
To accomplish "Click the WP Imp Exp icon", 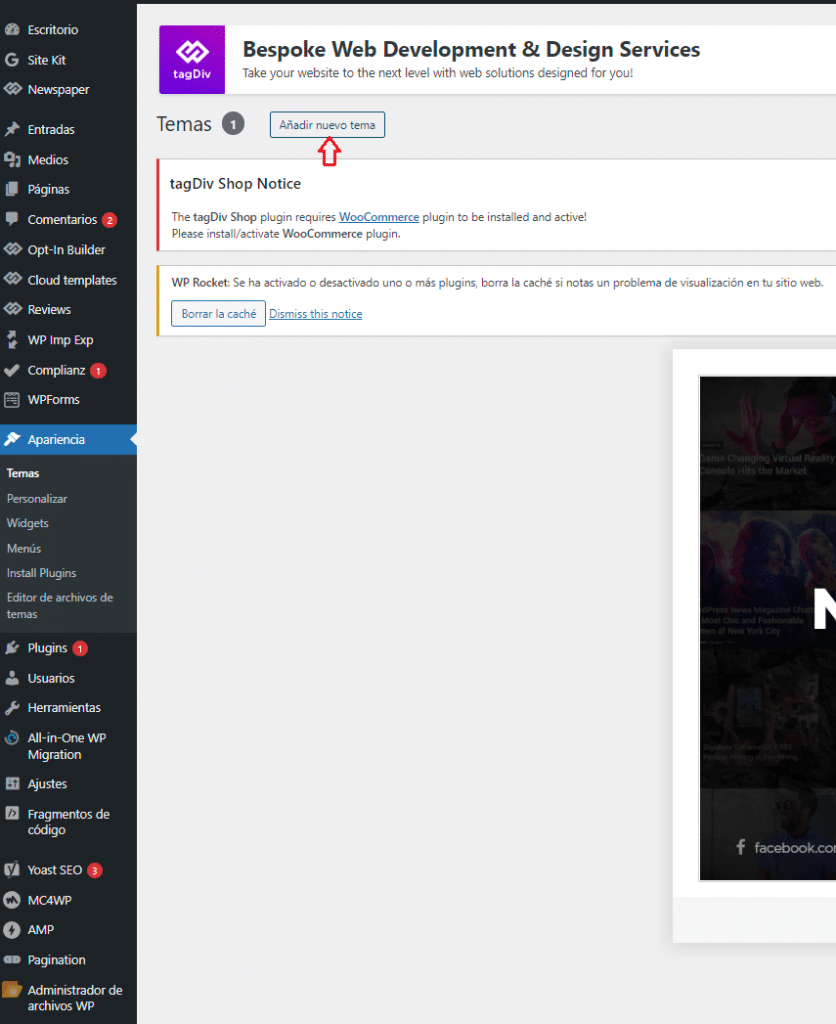I will (12, 340).
